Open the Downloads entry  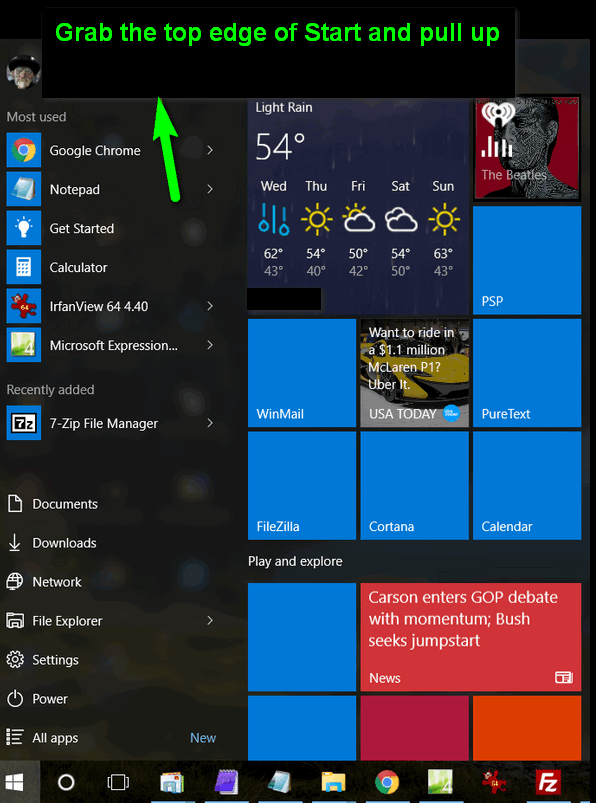tap(65, 543)
